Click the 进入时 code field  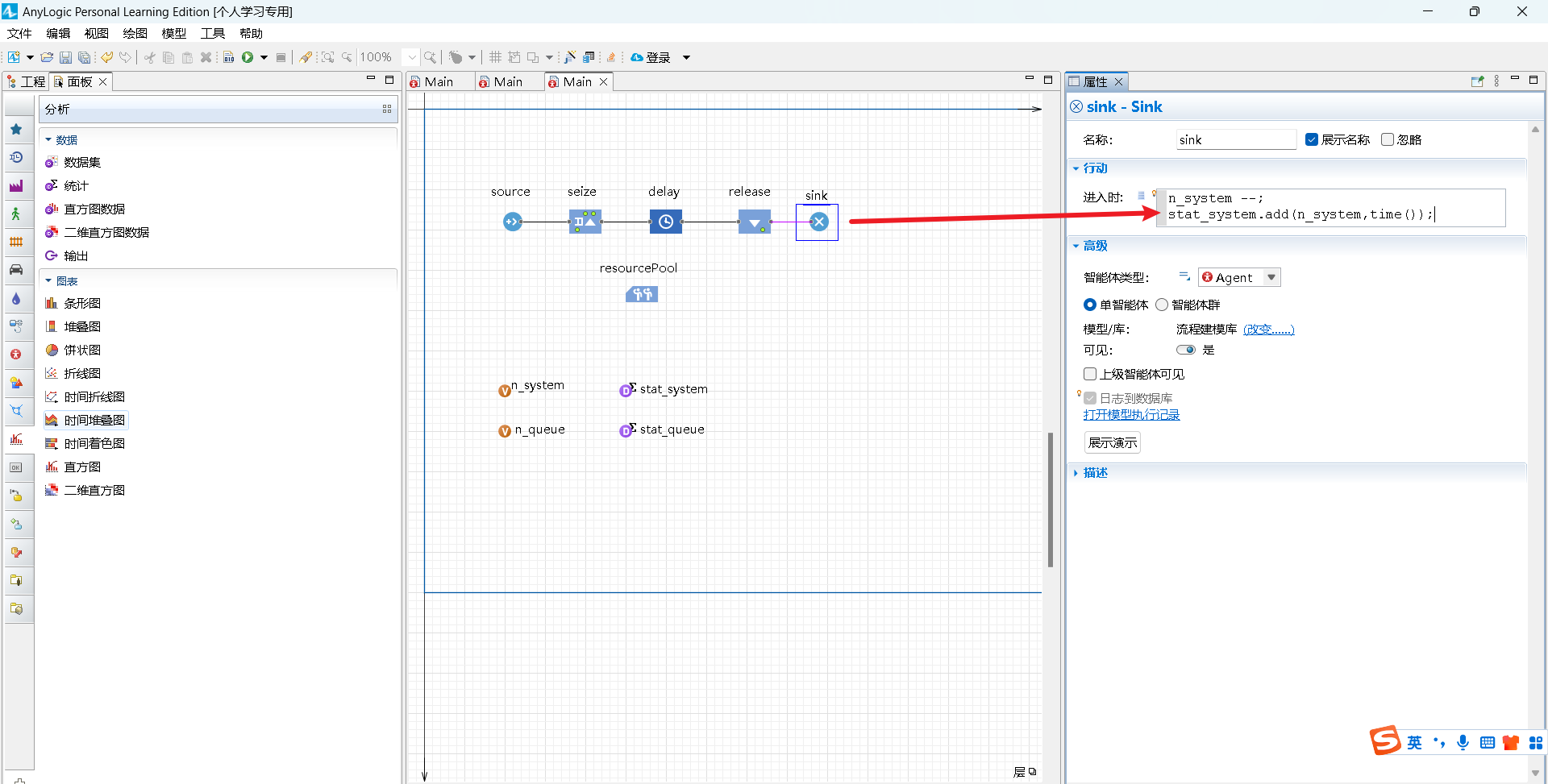[1334, 207]
